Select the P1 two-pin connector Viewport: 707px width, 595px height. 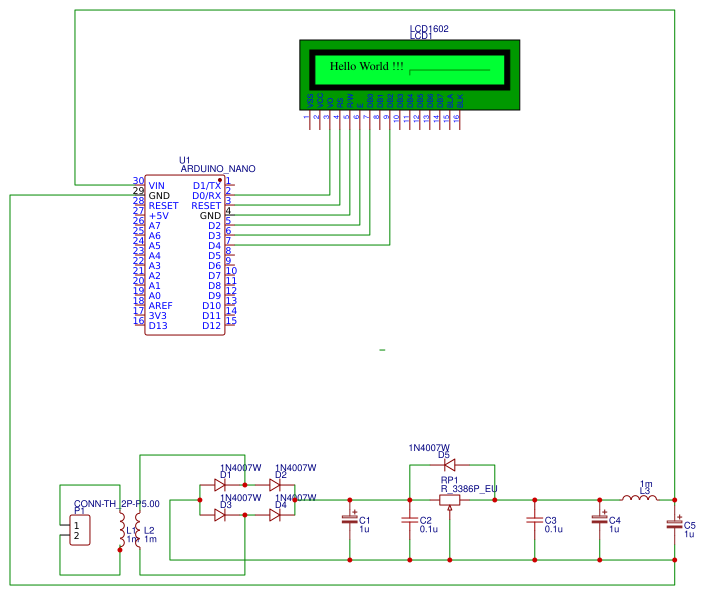click(79, 531)
